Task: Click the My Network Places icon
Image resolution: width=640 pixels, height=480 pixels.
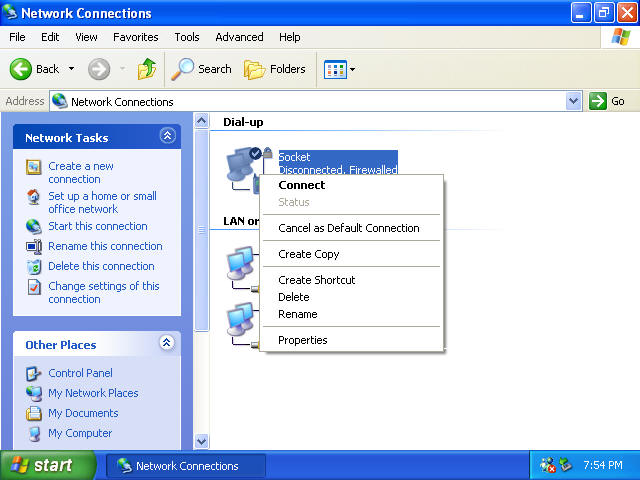Action: [x=33, y=393]
